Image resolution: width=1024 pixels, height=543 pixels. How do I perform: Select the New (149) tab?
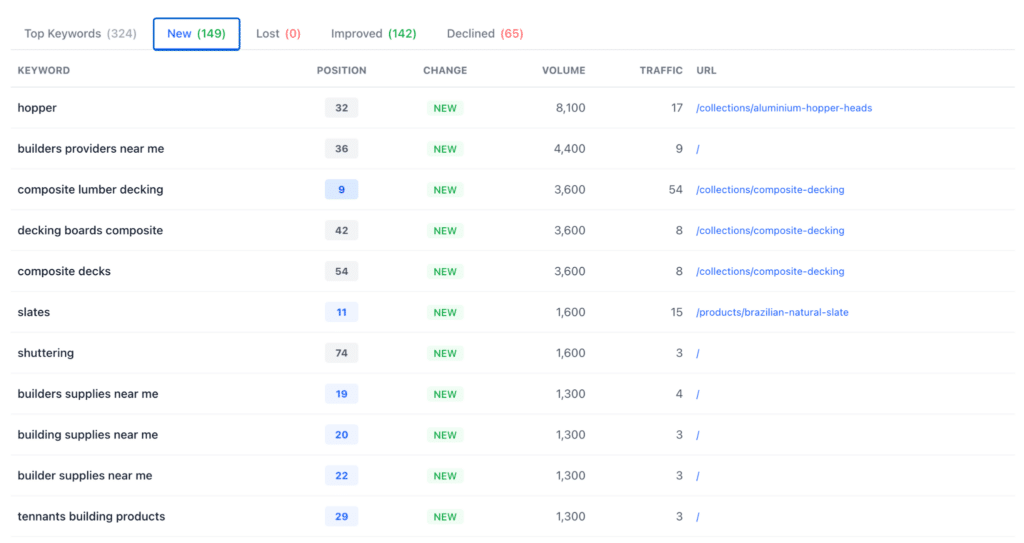[197, 34]
